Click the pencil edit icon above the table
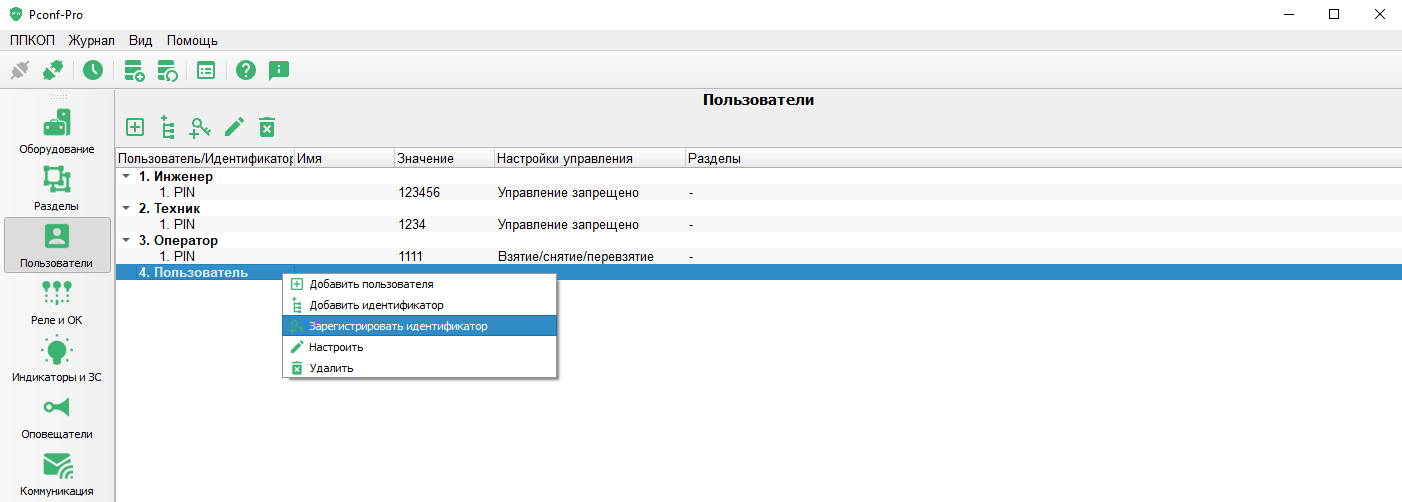Viewport: 1402px width, 502px height. click(x=234, y=127)
